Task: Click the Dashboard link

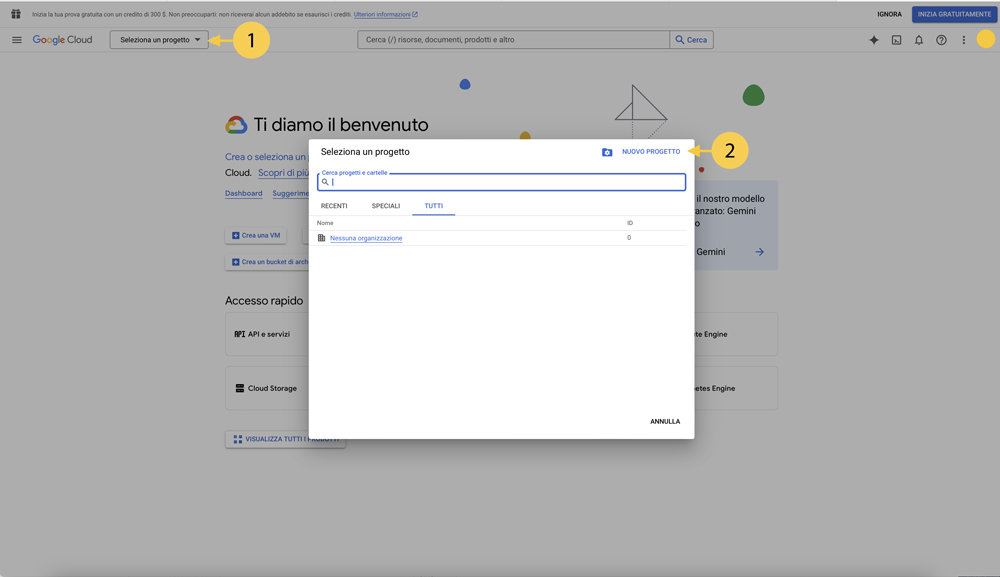Action: [x=244, y=193]
